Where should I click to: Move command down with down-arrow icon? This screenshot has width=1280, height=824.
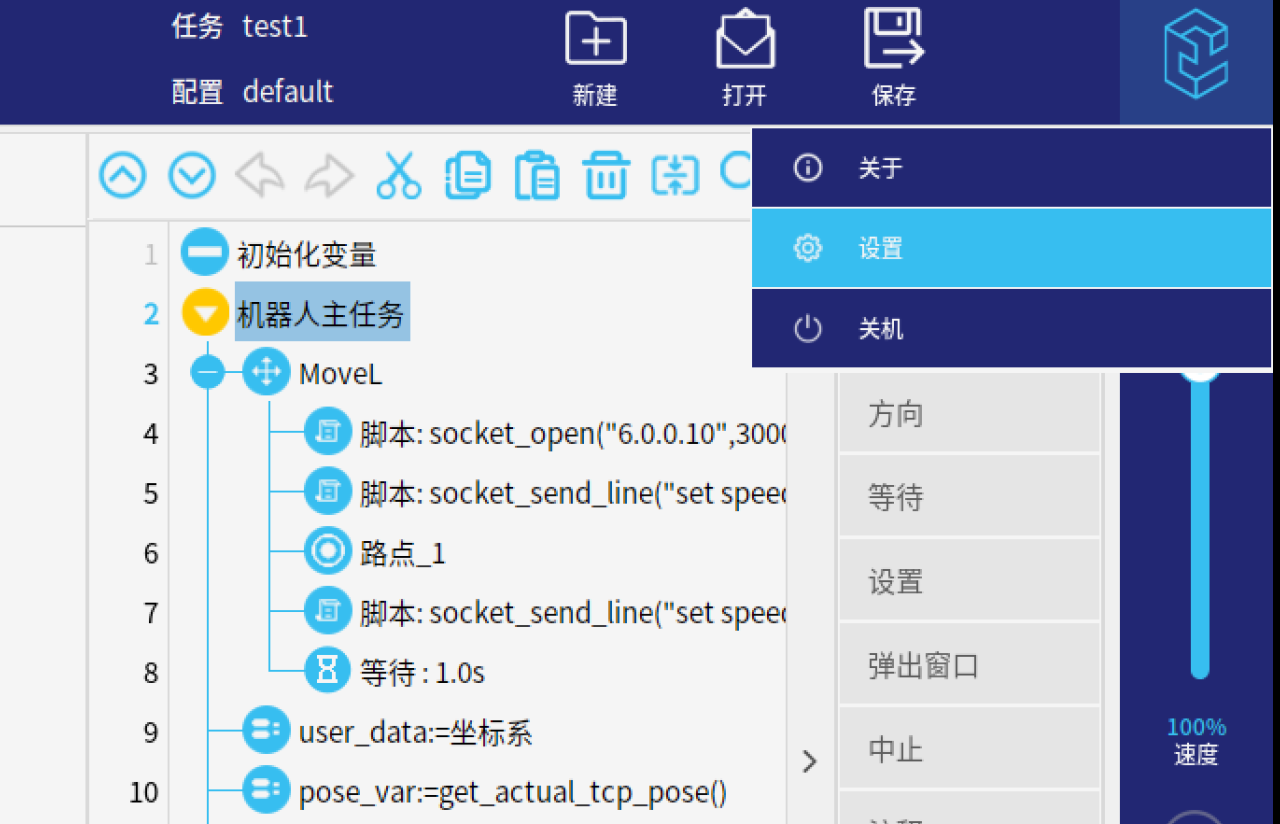(192, 176)
